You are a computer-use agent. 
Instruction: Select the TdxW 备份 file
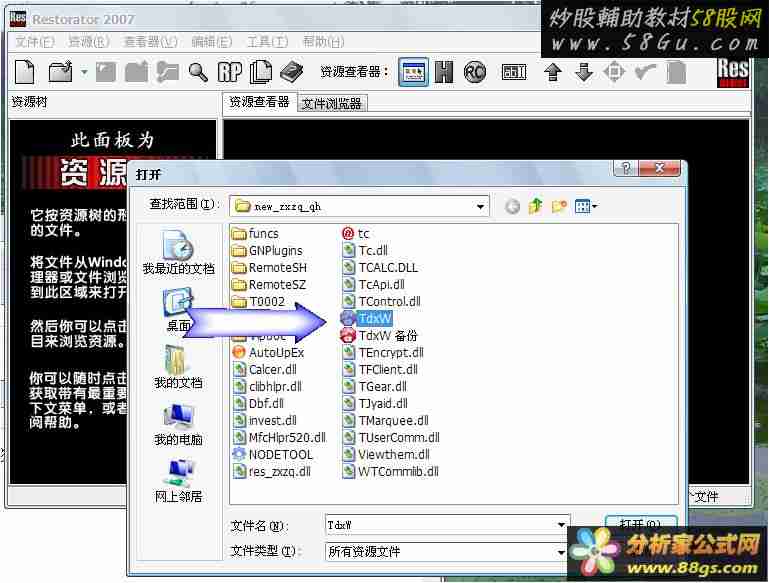click(379, 336)
